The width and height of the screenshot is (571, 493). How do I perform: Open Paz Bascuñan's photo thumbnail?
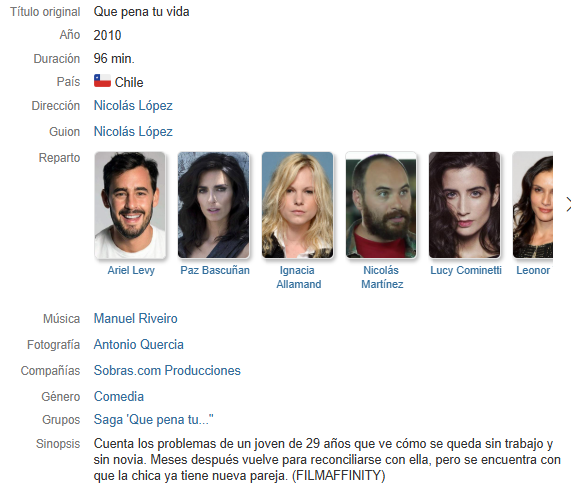click(x=214, y=205)
